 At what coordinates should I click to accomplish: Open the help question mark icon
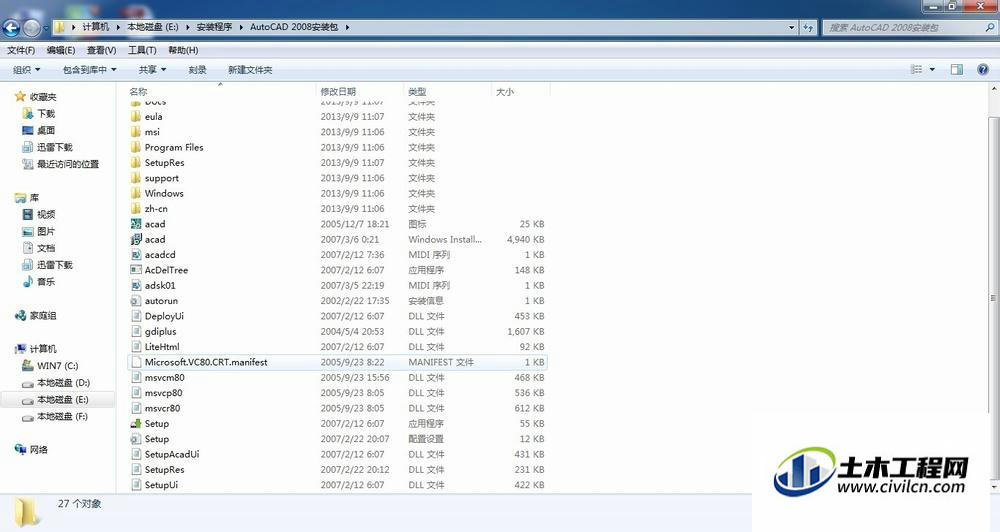pyautogui.click(x=983, y=70)
